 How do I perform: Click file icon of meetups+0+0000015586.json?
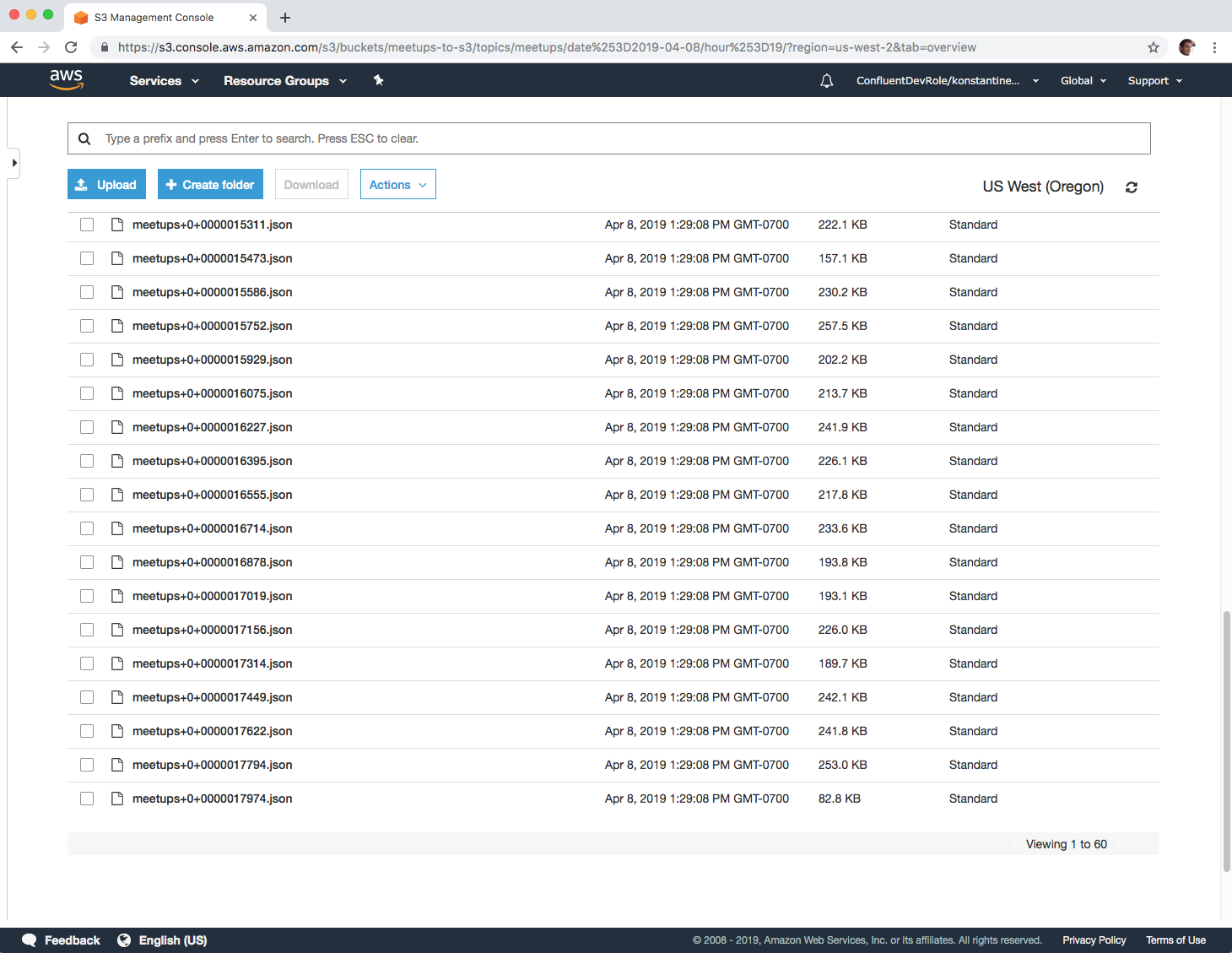117,292
